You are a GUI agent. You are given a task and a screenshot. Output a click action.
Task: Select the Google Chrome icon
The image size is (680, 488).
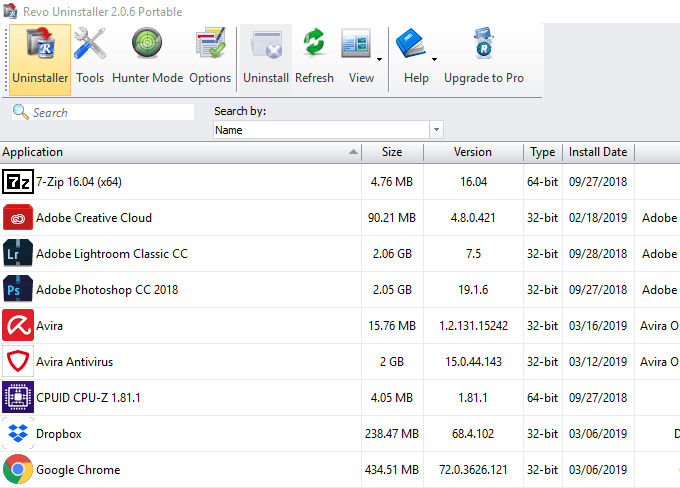(18, 469)
